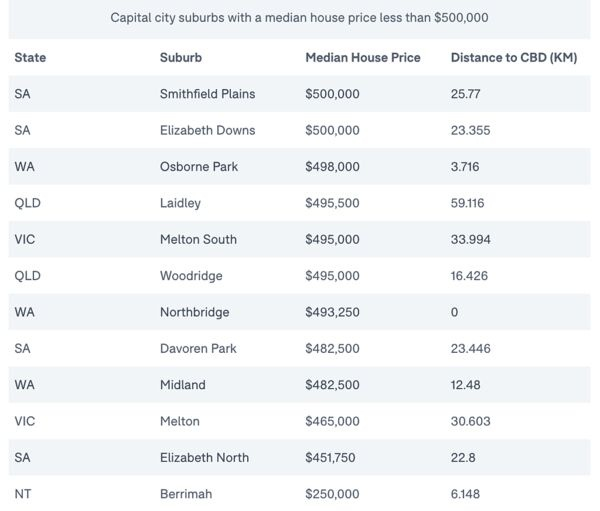Click the State column header
This screenshot has height=511, width=600.
(x=30, y=58)
